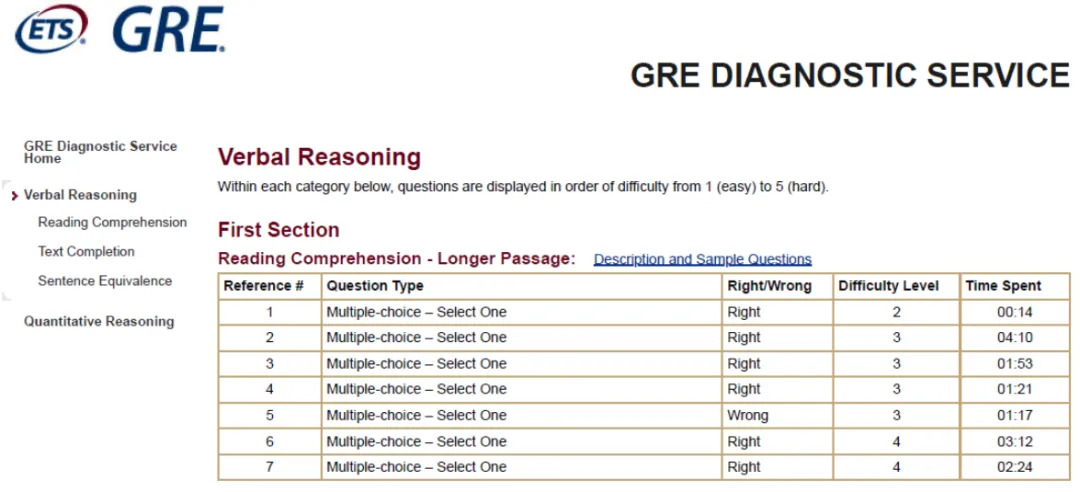Go to the Text Completion section
The height and width of the screenshot is (492, 1080).
[x=86, y=252]
